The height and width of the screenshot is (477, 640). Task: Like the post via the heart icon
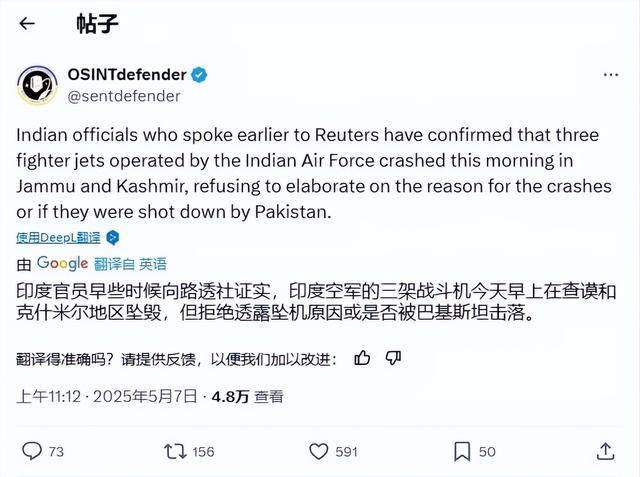(x=318, y=452)
